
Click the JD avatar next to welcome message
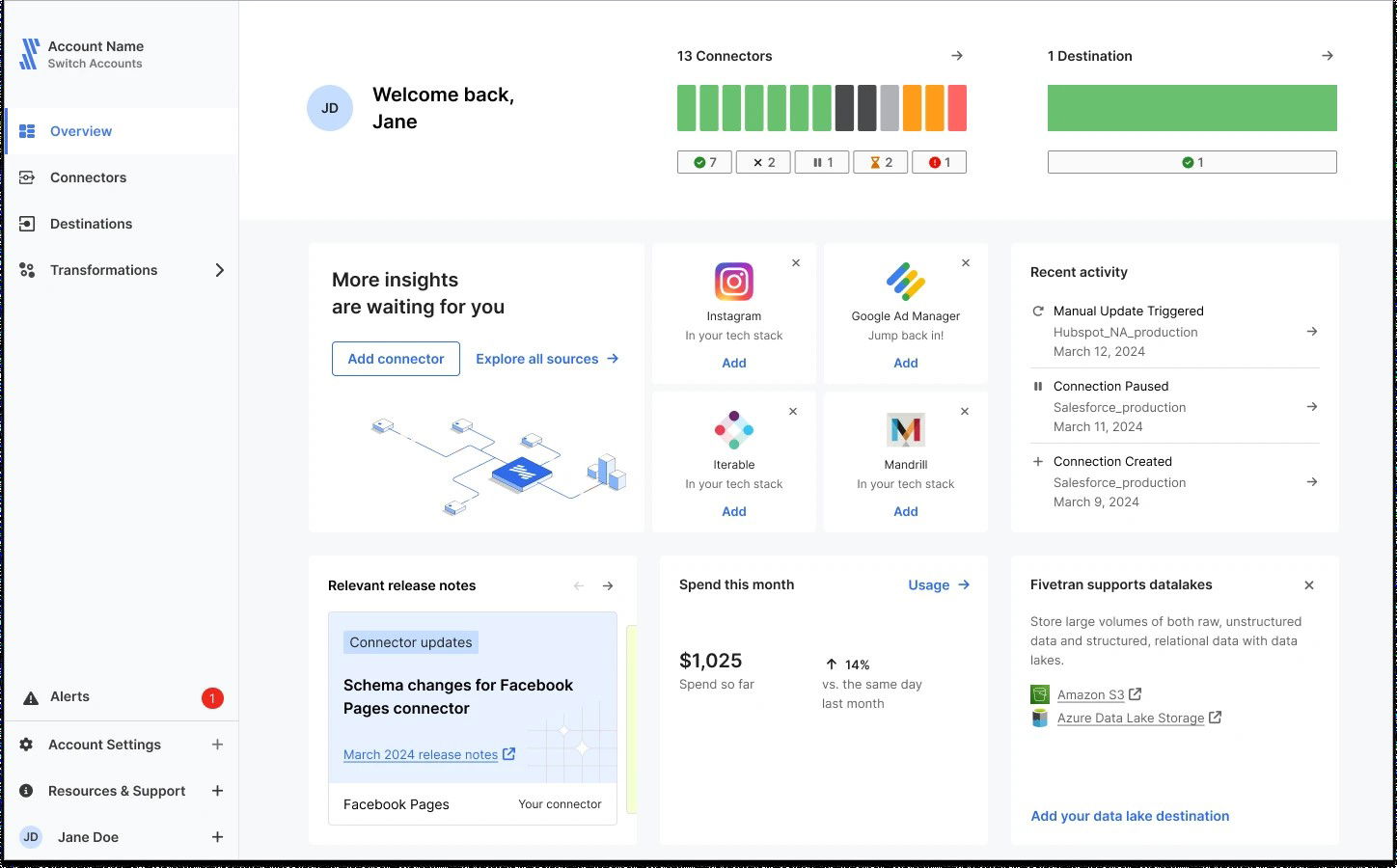click(x=329, y=107)
